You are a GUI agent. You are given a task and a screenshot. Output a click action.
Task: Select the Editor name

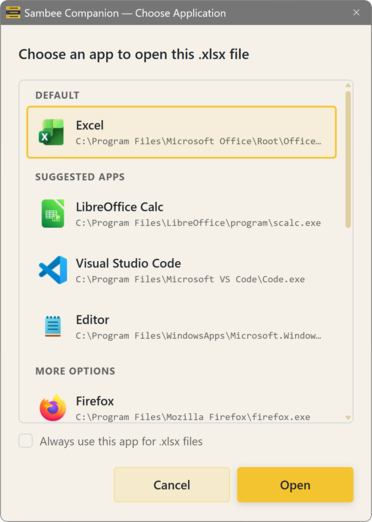92,320
